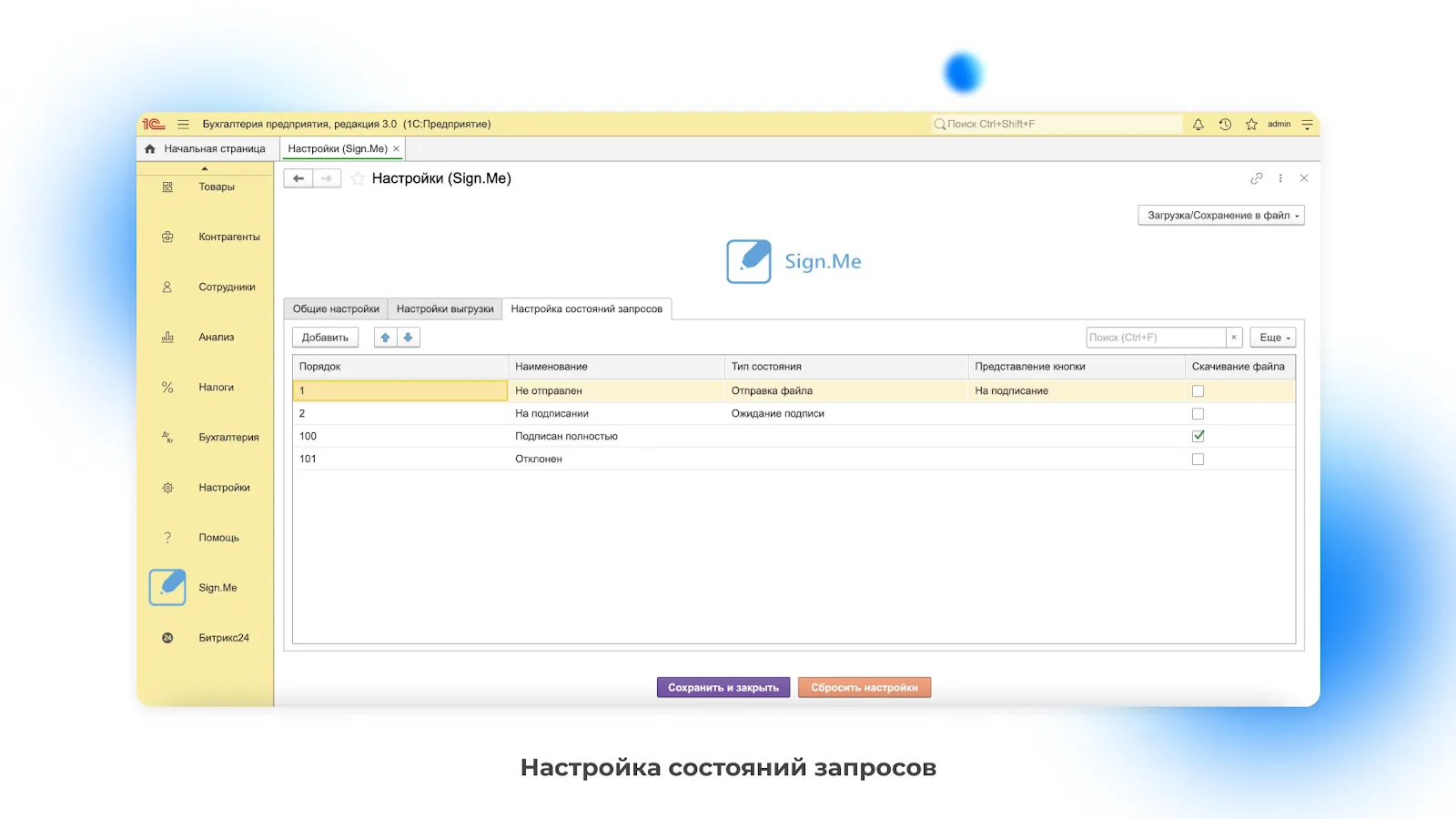This screenshot has width=1456, height=819.
Task: Check file download for Отклонен row
Action: [x=1198, y=460]
